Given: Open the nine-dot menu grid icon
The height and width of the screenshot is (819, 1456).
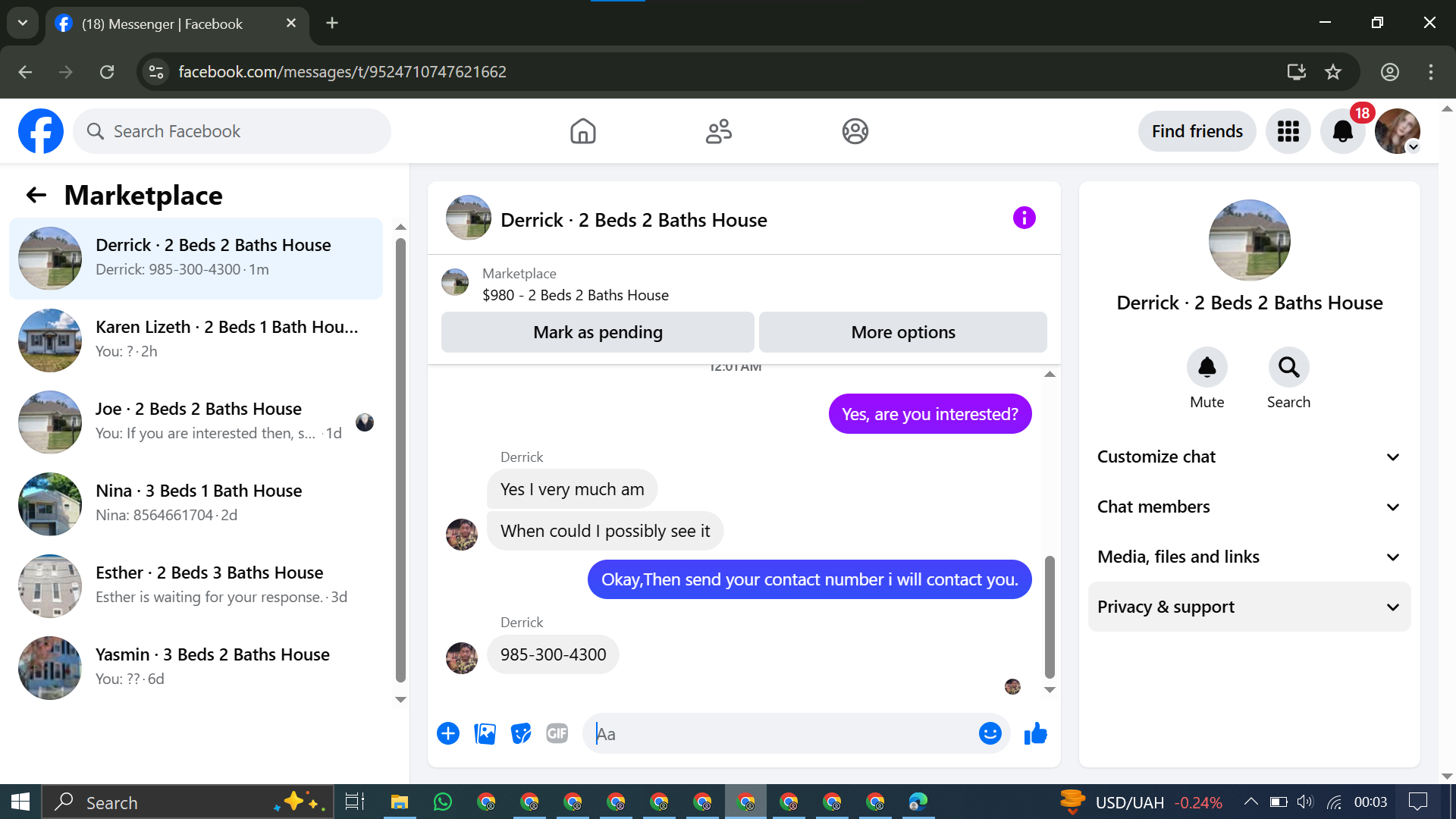Looking at the screenshot, I should [1288, 131].
